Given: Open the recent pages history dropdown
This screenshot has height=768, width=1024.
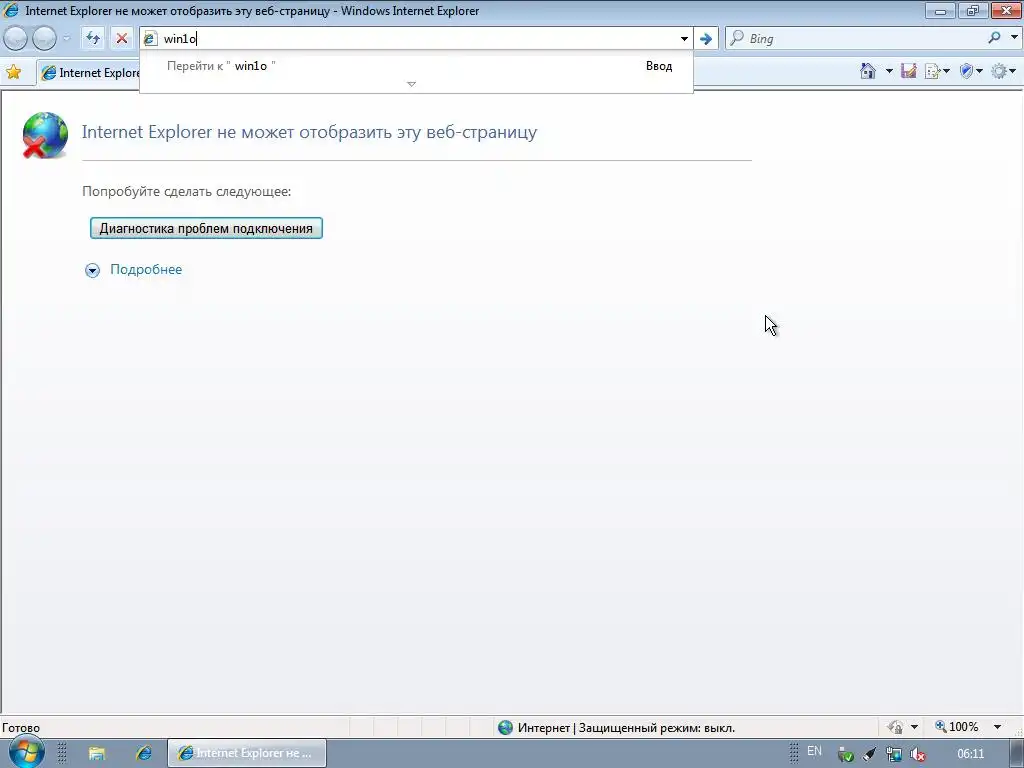Looking at the screenshot, I should [x=66, y=39].
